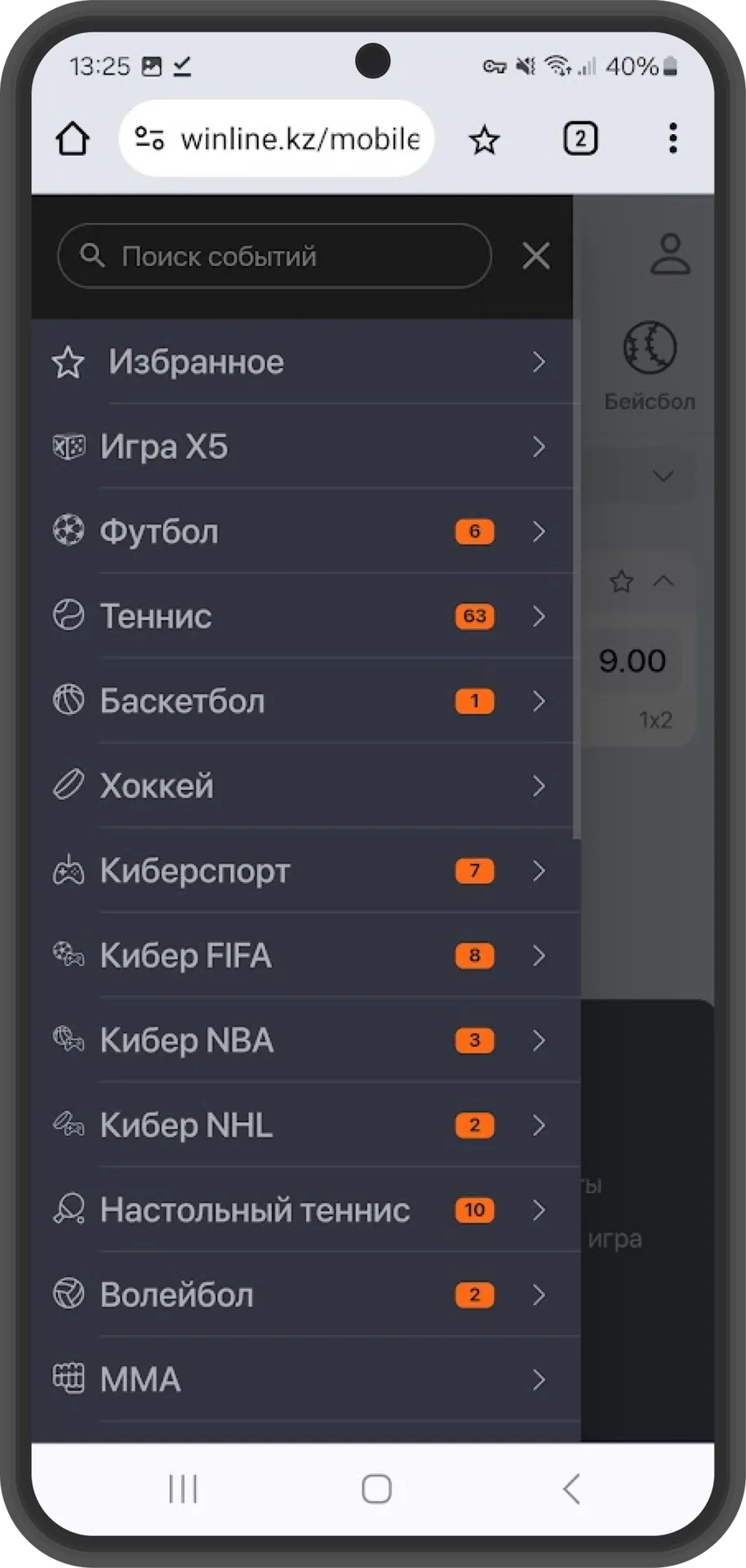Toggle the favorite star beside the 9.00 odds

pos(622,581)
